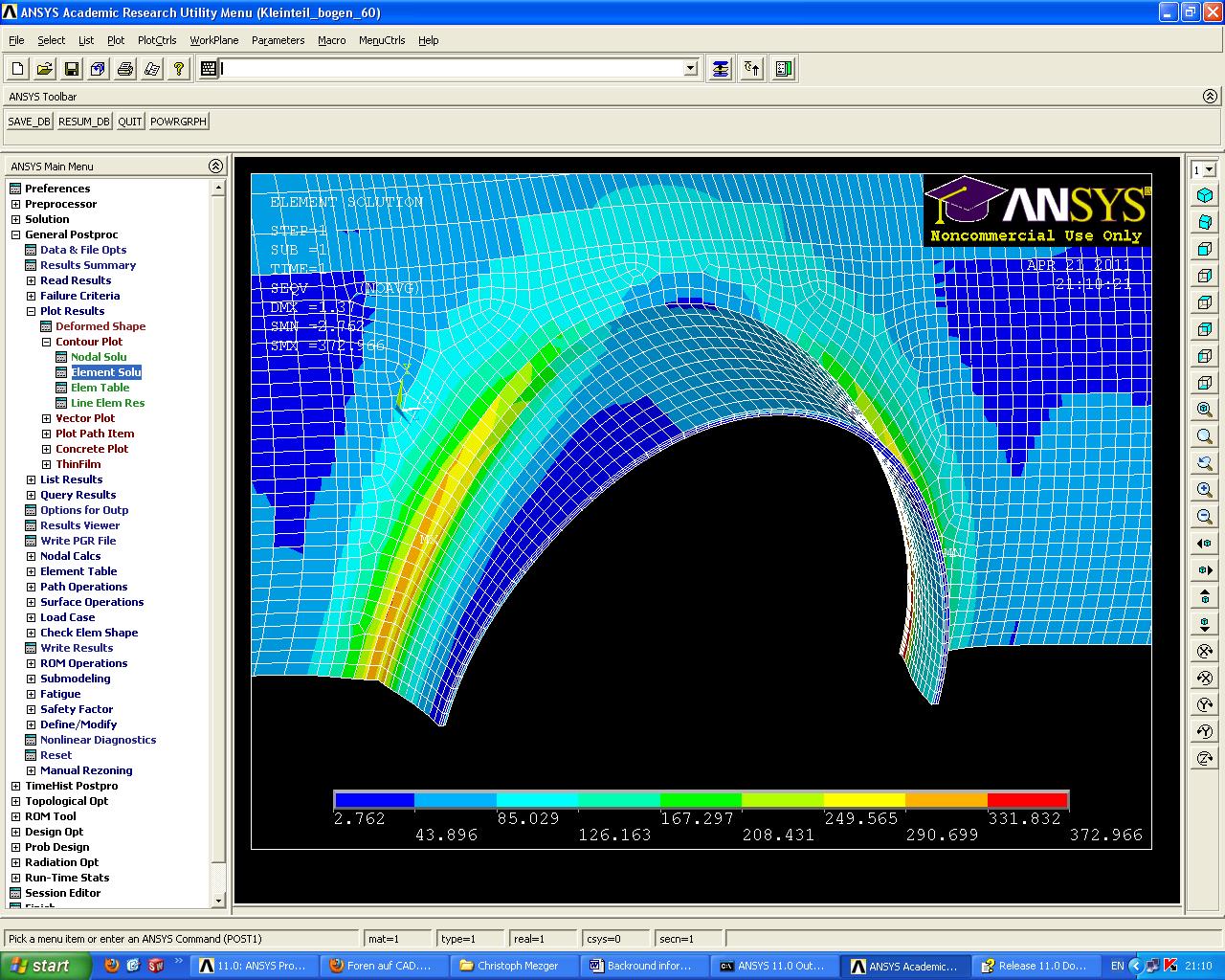
Task: Open the File menu
Action: point(16,40)
